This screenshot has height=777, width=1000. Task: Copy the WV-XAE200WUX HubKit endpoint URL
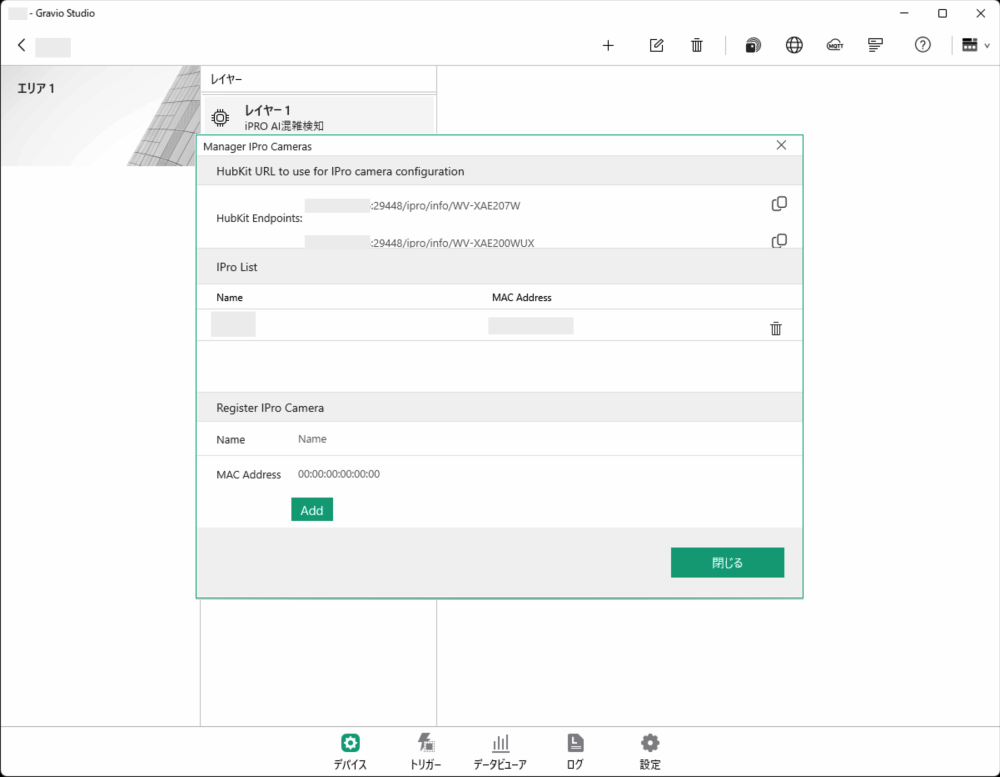(779, 241)
